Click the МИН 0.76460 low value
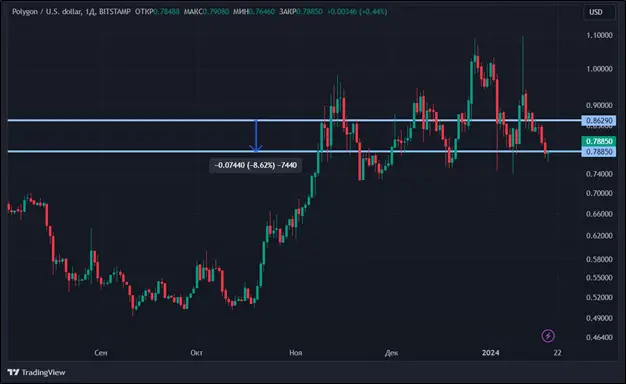This screenshot has width=626, height=384. point(254,12)
